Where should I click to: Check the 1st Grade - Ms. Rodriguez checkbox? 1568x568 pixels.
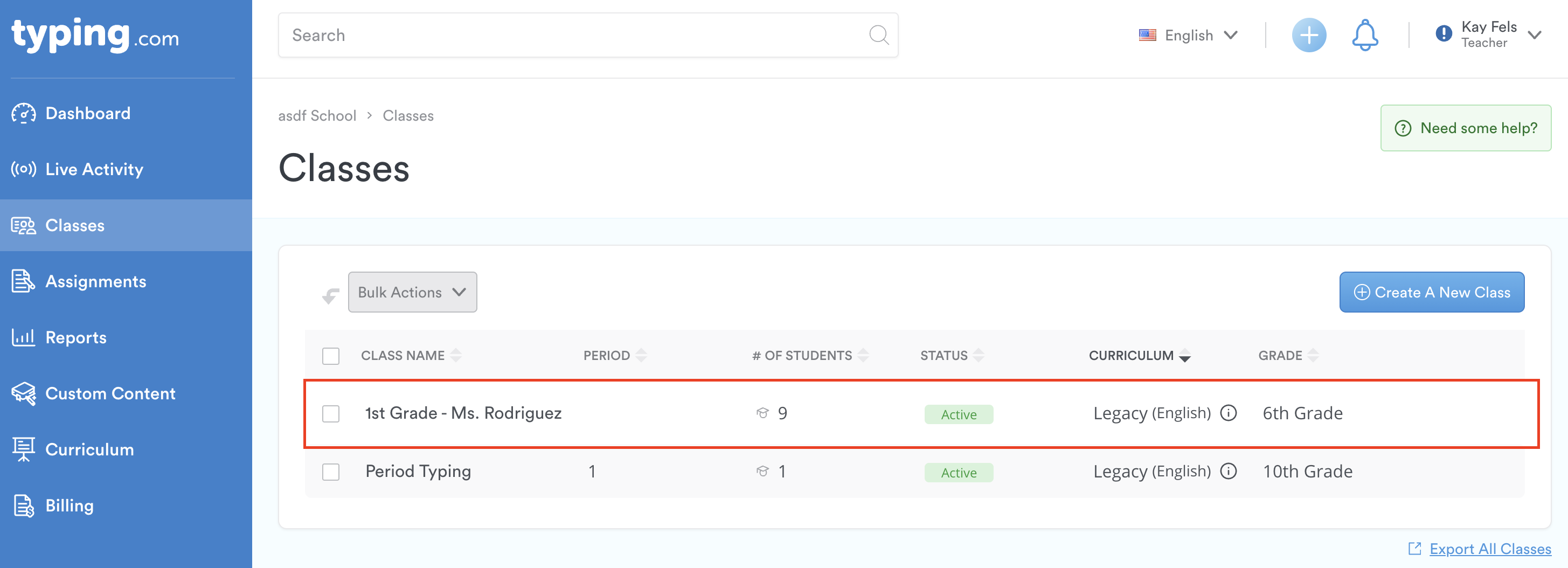(x=330, y=414)
